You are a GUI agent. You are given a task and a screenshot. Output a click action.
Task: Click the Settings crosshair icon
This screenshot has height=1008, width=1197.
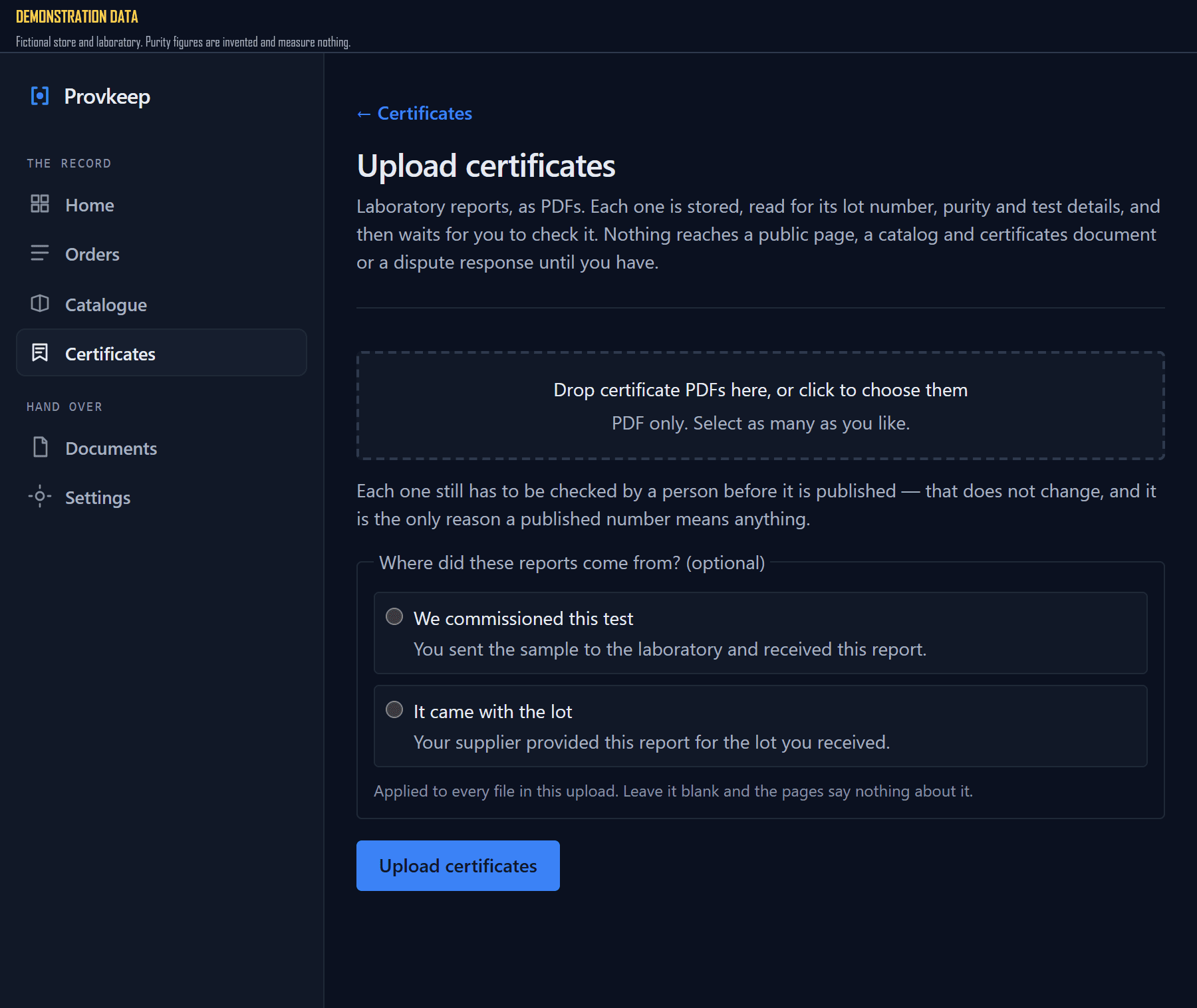(40, 496)
